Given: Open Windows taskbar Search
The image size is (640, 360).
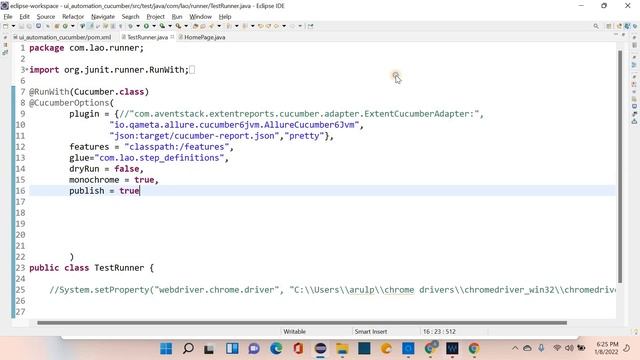Looking at the screenshot, I should point(188,349).
